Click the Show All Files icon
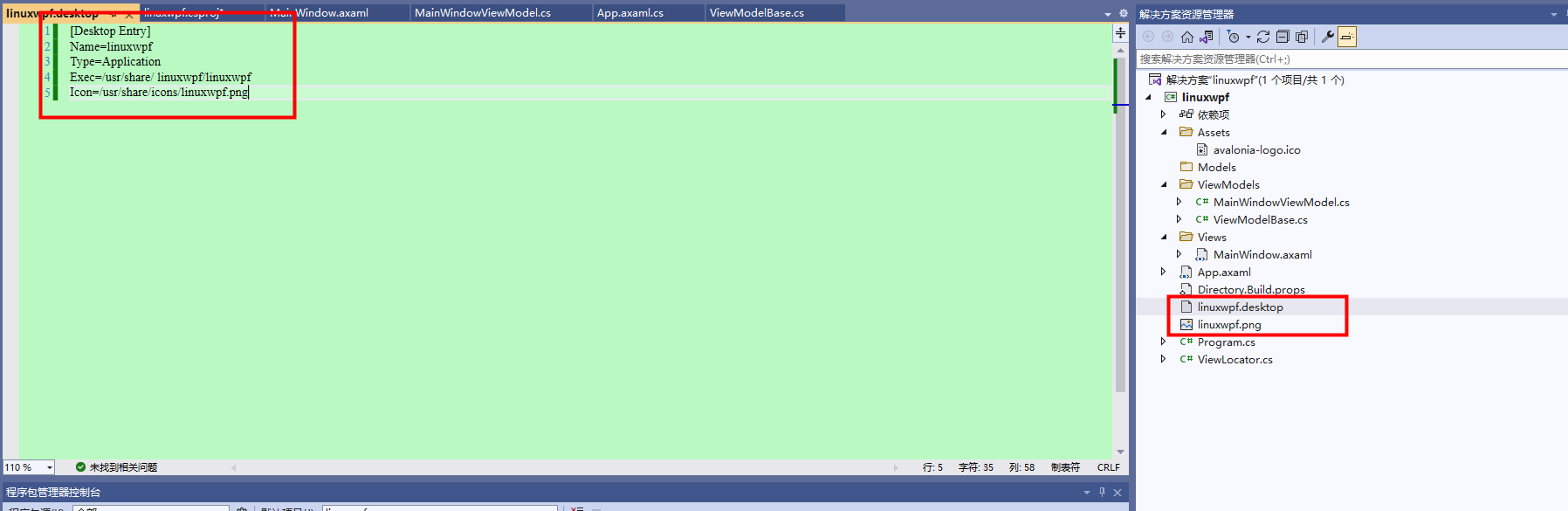The image size is (1568, 511). coord(1302,37)
